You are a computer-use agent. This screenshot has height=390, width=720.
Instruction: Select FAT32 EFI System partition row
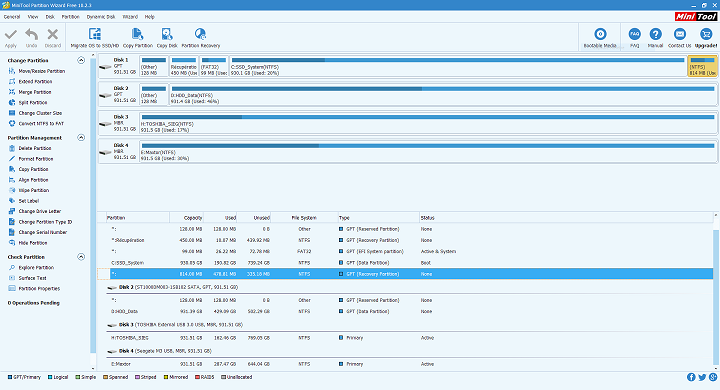coord(405,251)
